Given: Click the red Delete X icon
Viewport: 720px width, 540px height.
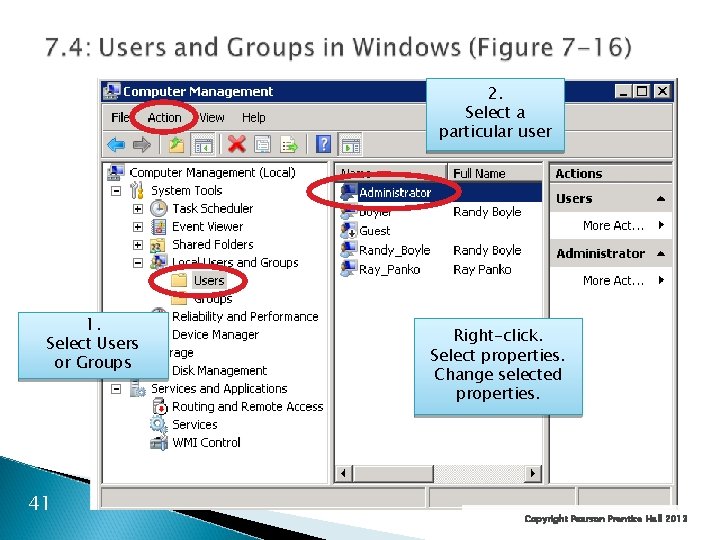Looking at the screenshot, I should (236, 145).
